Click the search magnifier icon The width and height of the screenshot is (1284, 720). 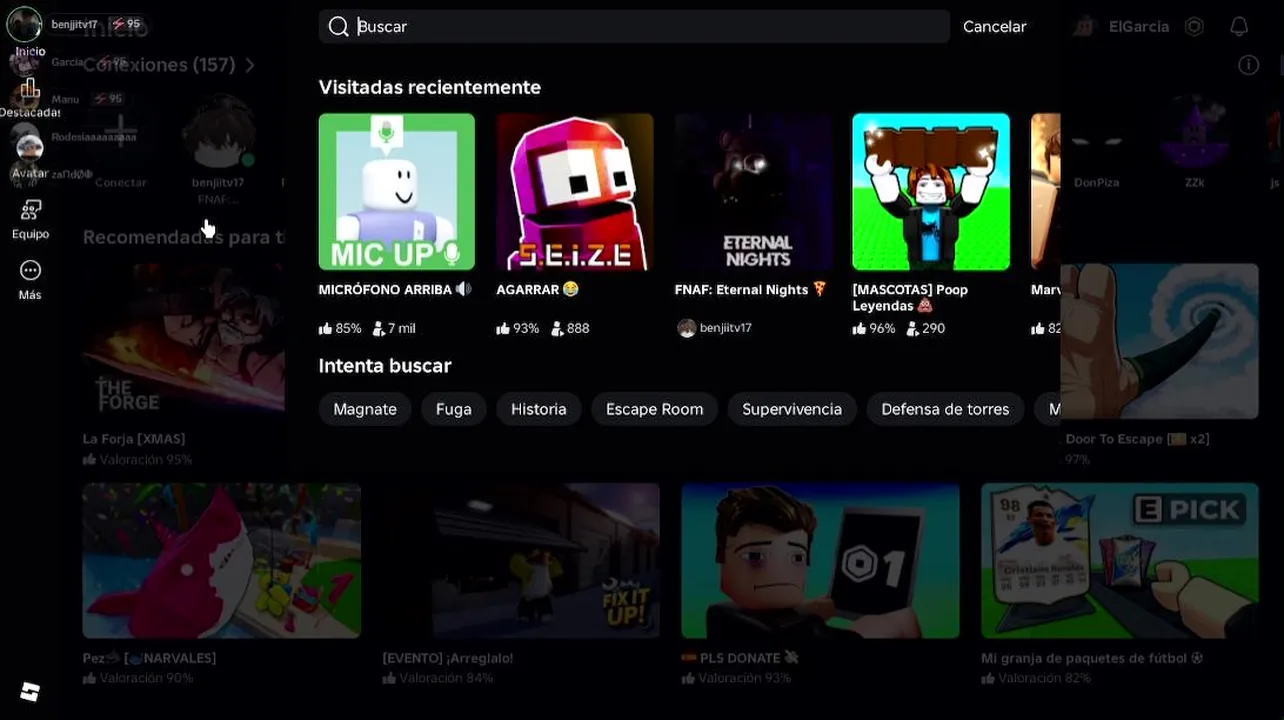coord(339,26)
